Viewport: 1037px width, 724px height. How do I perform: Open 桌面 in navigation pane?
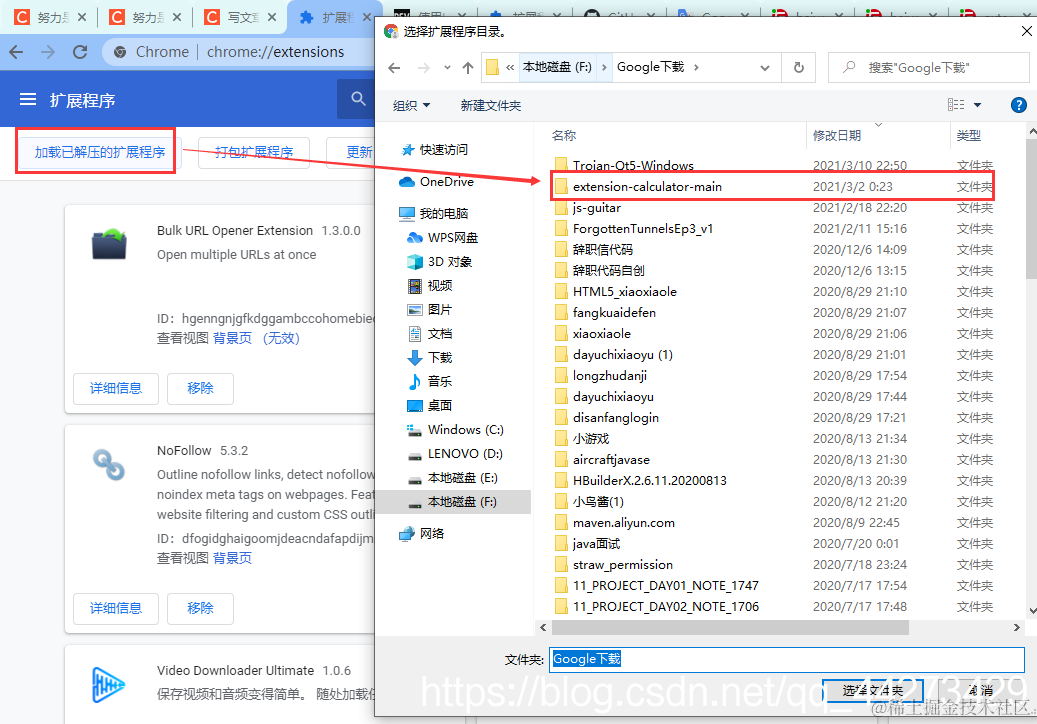coord(430,405)
